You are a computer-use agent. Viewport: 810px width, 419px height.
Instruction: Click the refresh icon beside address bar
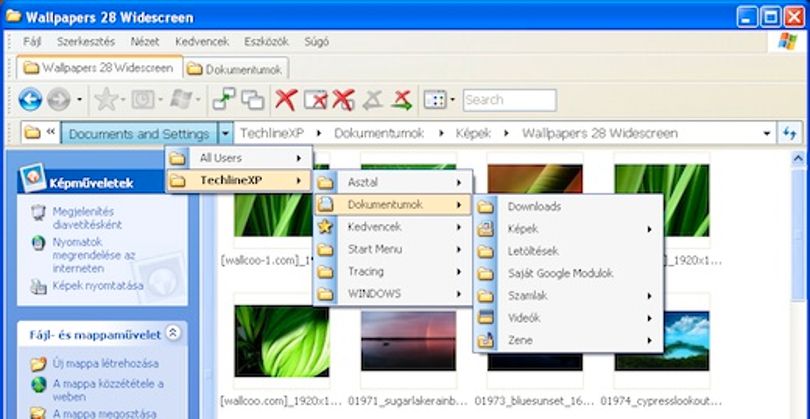coord(789,133)
